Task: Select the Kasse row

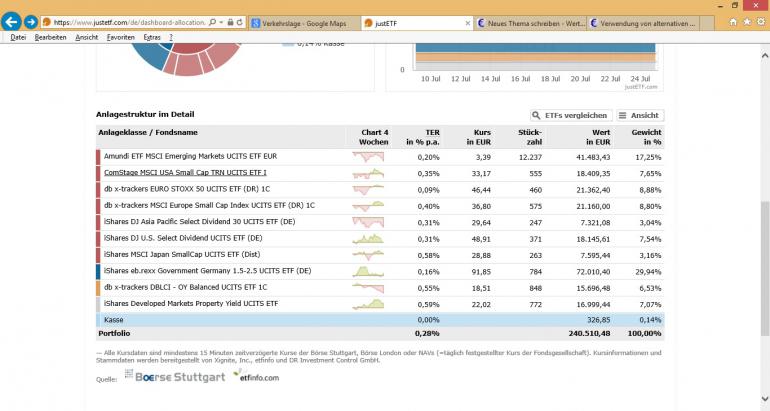Action: coord(380,320)
